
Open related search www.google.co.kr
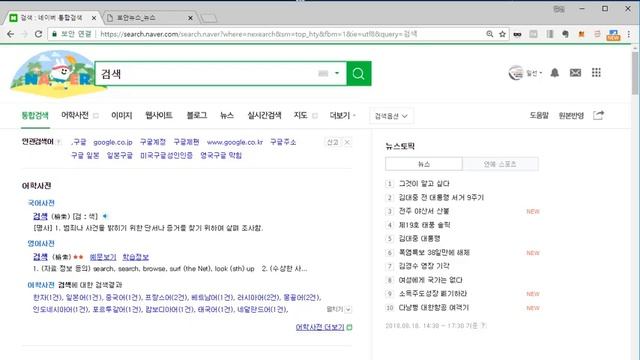[235, 142]
